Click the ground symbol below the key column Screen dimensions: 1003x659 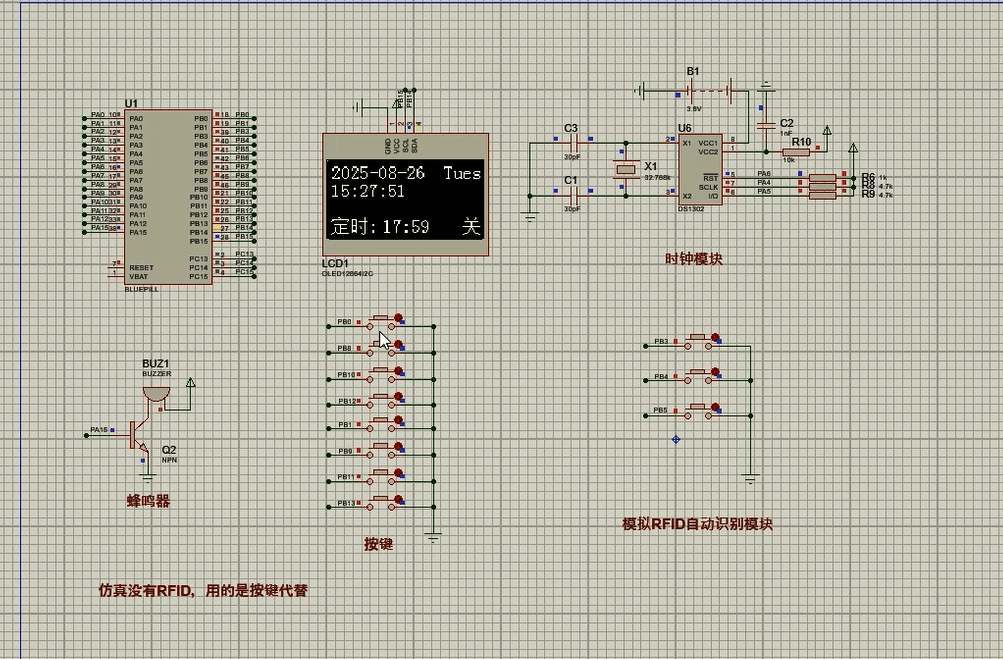pyautogui.click(x=433, y=537)
